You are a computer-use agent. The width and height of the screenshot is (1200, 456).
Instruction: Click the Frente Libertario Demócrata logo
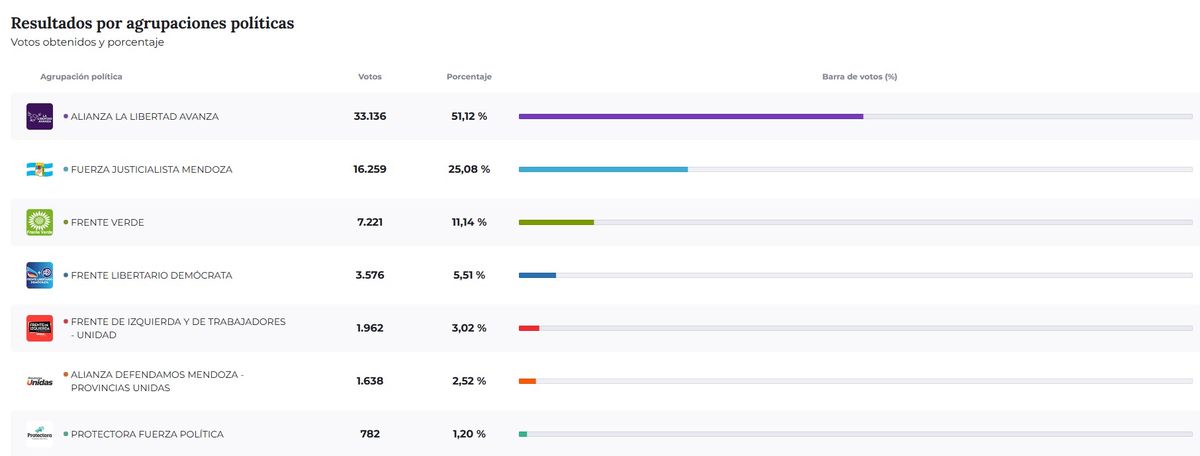[x=39, y=275]
